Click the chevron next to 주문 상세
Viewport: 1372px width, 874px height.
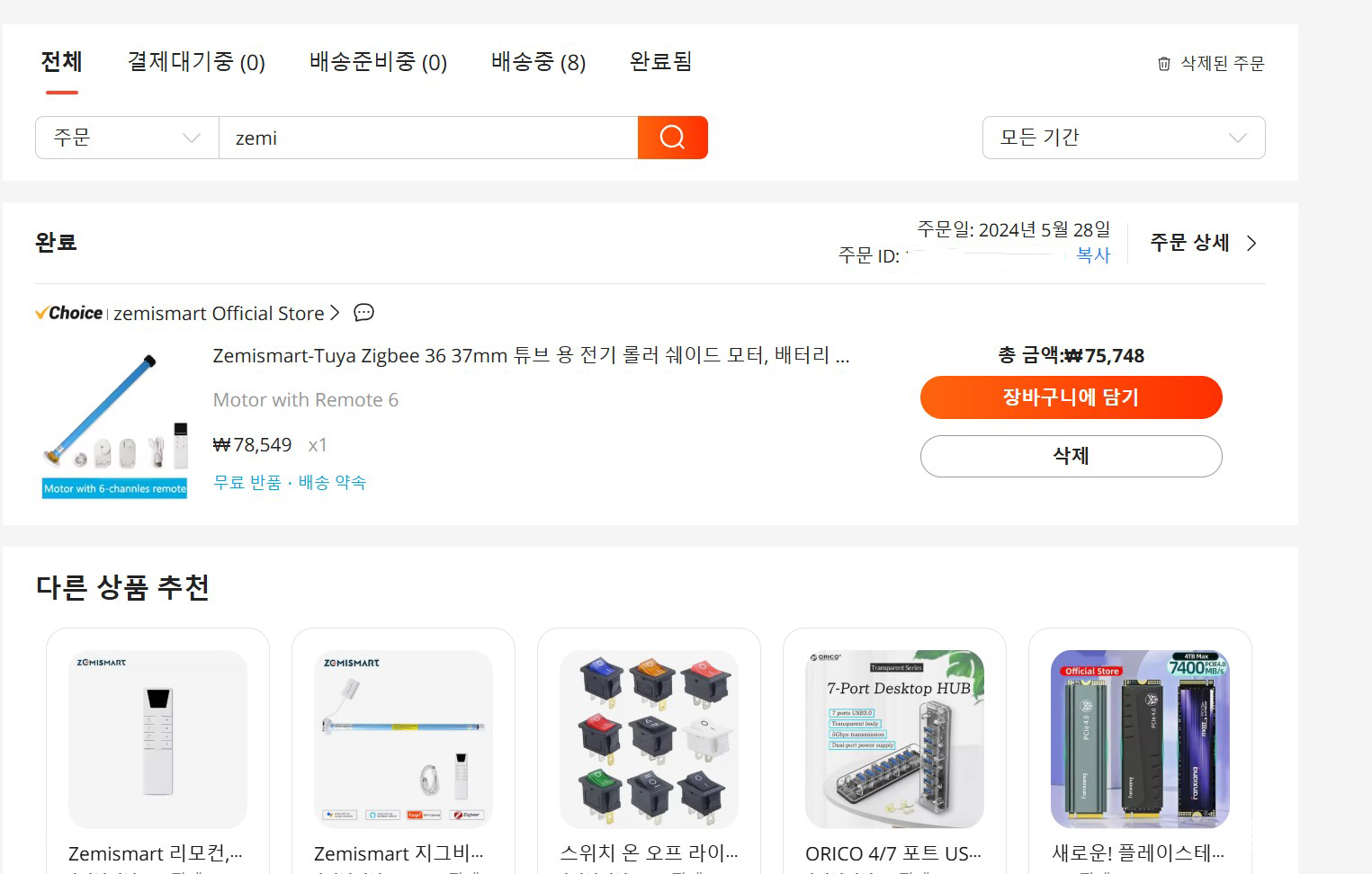pos(1251,243)
